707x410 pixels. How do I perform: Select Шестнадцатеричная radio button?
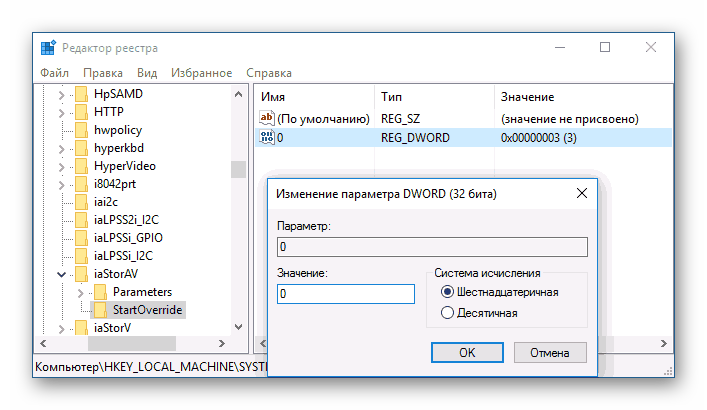(x=447, y=292)
